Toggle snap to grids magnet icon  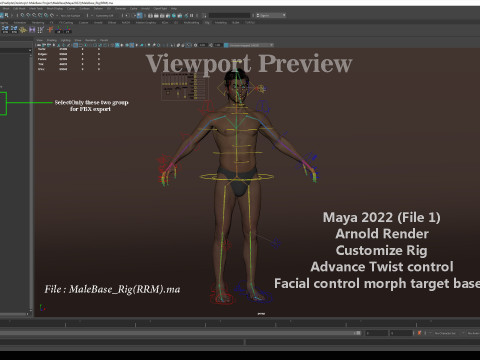(x=22, y=15)
